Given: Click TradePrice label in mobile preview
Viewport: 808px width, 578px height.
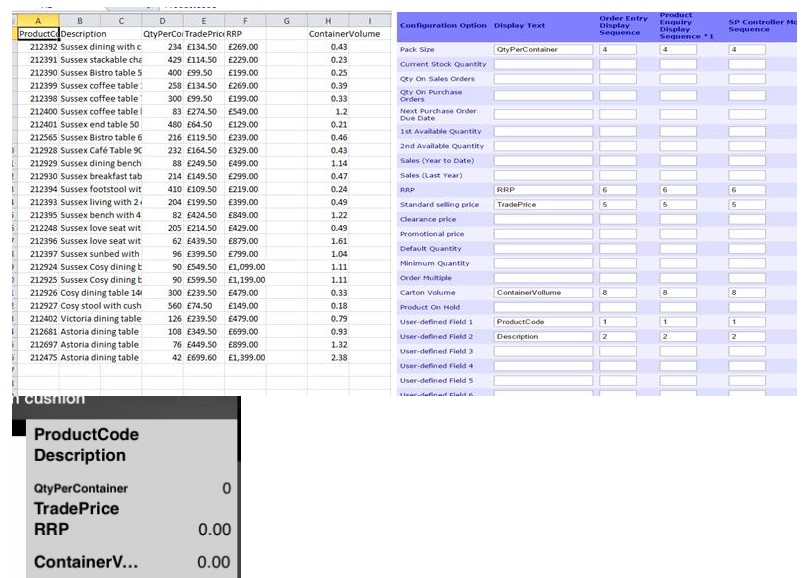Looking at the screenshot, I should coord(76,508).
